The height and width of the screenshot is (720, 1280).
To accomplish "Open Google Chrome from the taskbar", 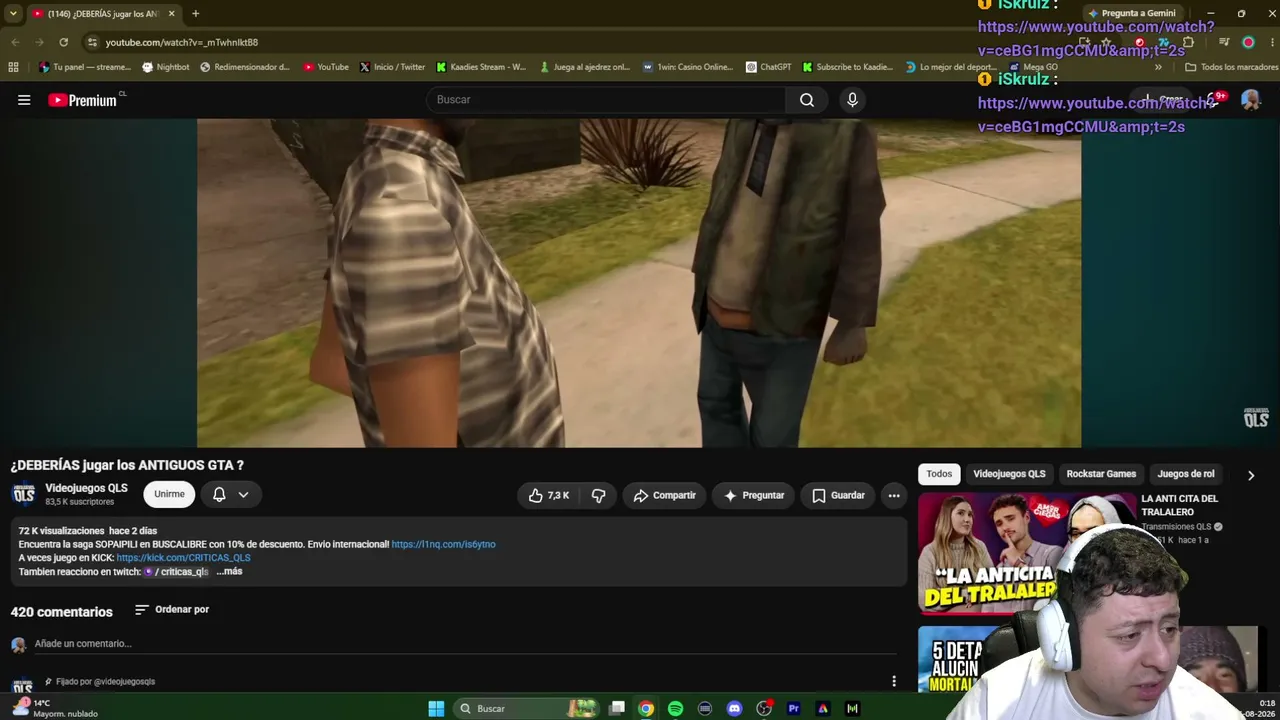I will [x=646, y=708].
